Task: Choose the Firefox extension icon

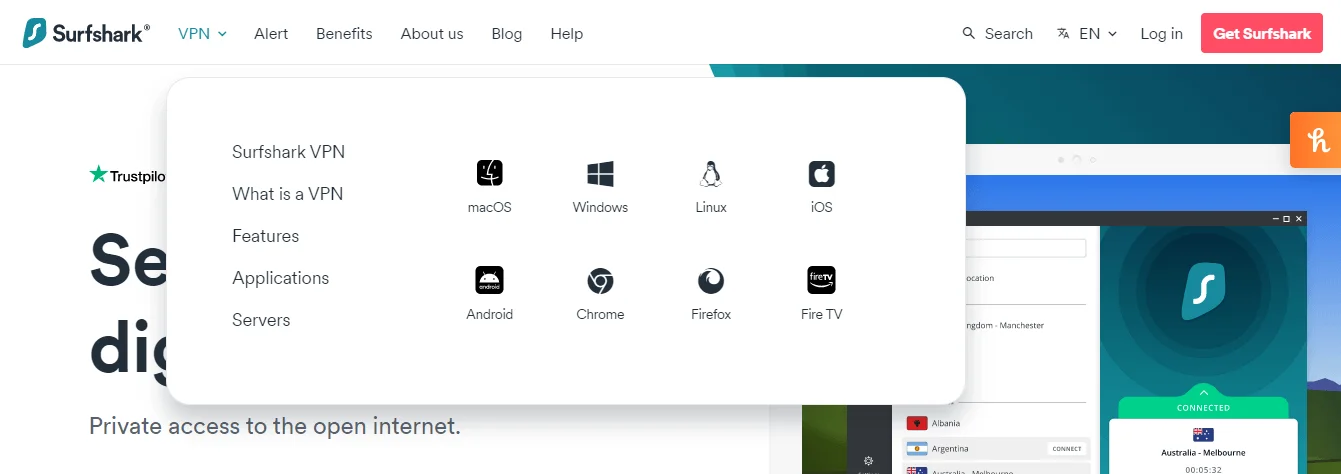Action: [711, 280]
